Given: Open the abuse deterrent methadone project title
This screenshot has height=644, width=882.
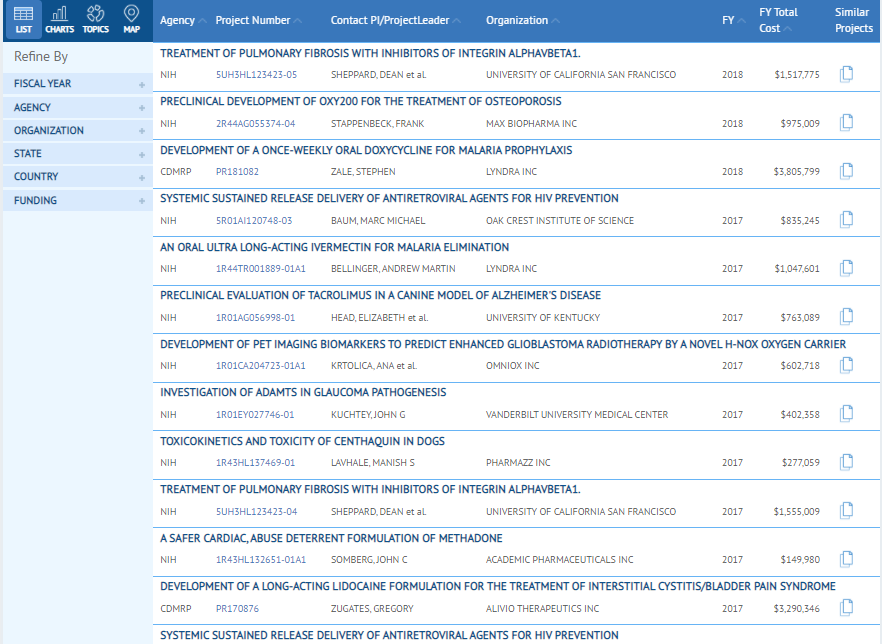Looking at the screenshot, I should (x=331, y=538).
